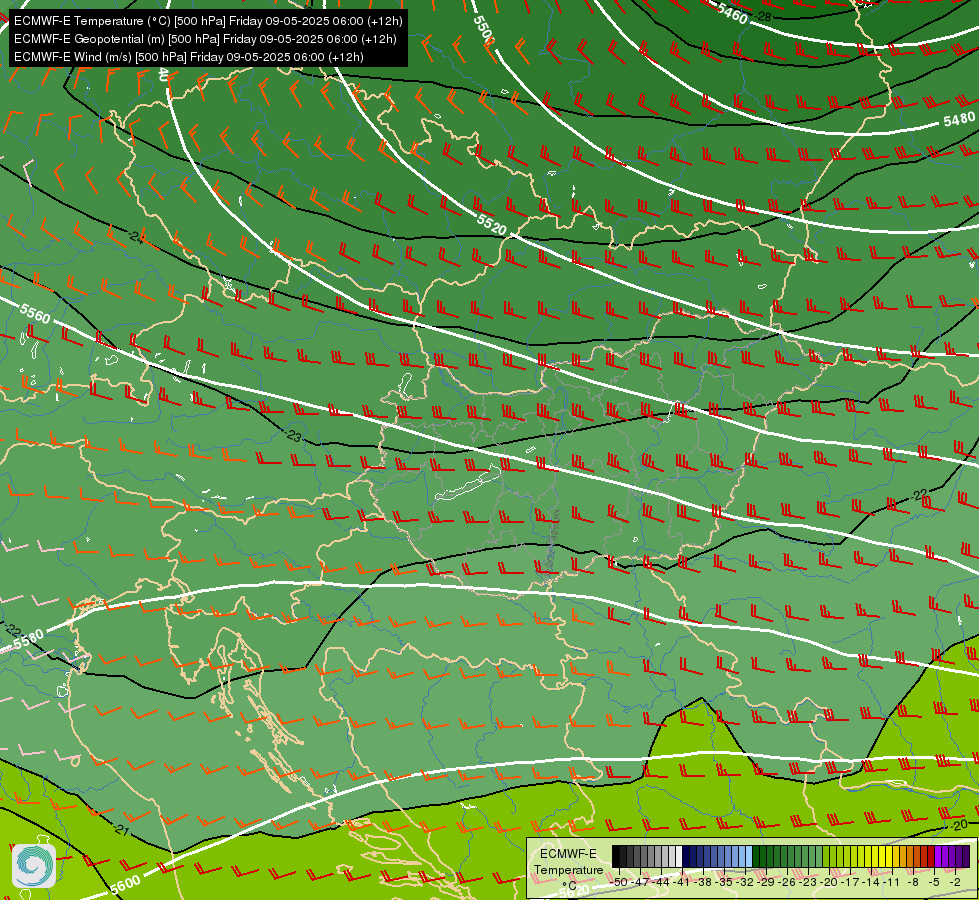Click the -23 isotherm label on the map
The width and height of the screenshot is (979, 900).
click(293, 435)
